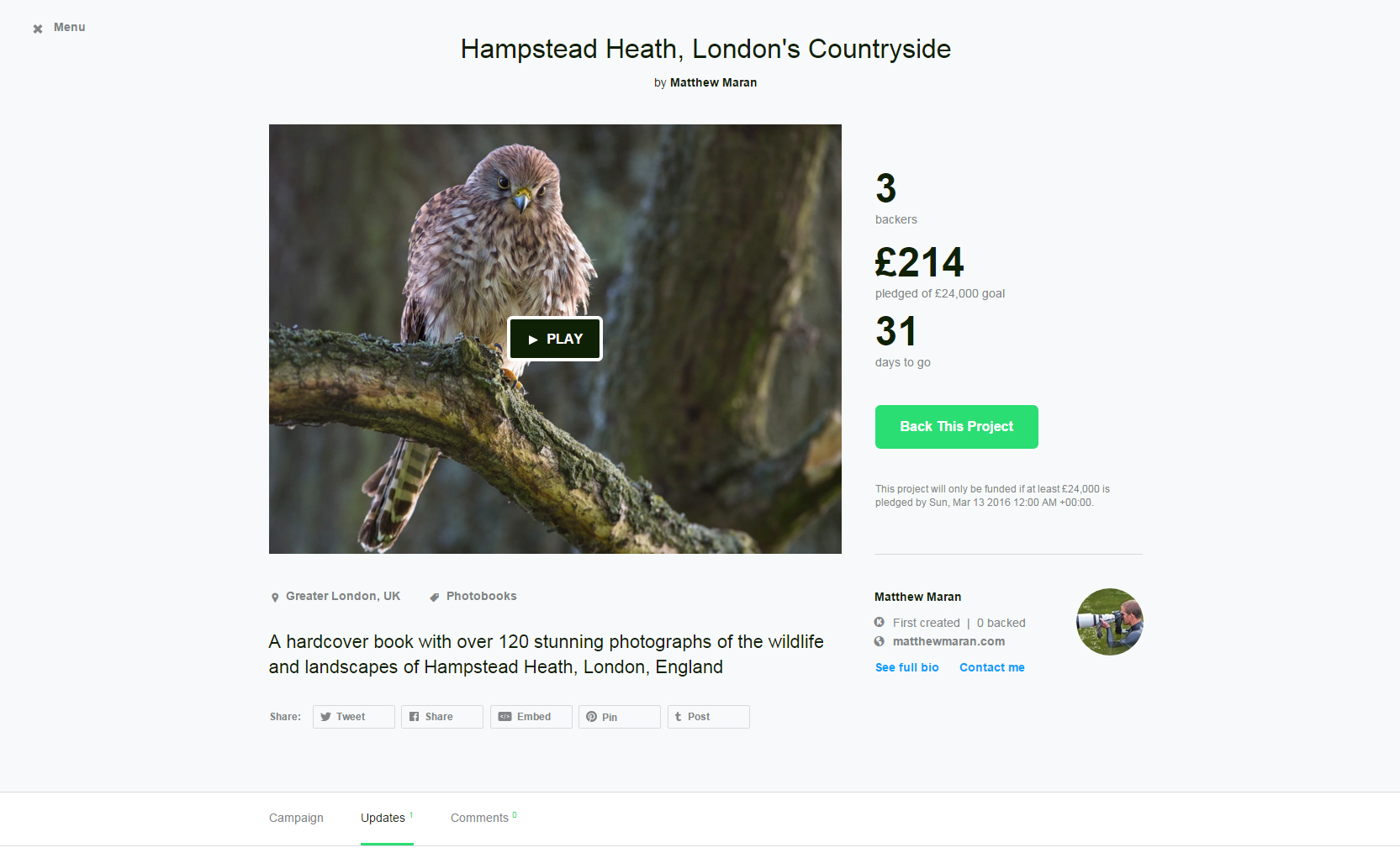
Task: Click Back This Project button
Action: [956, 427]
